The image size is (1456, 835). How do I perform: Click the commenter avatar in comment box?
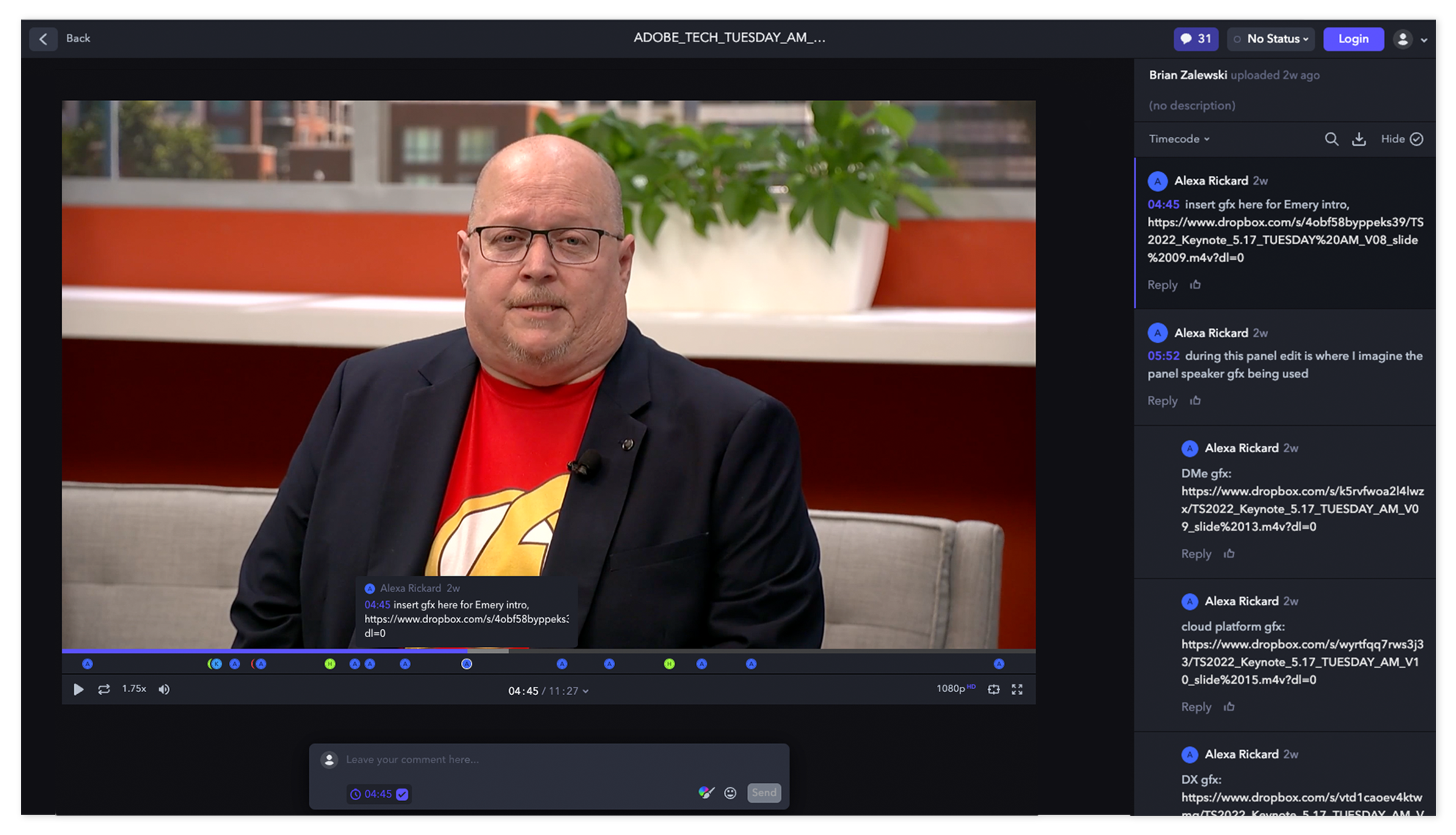(329, 760)
